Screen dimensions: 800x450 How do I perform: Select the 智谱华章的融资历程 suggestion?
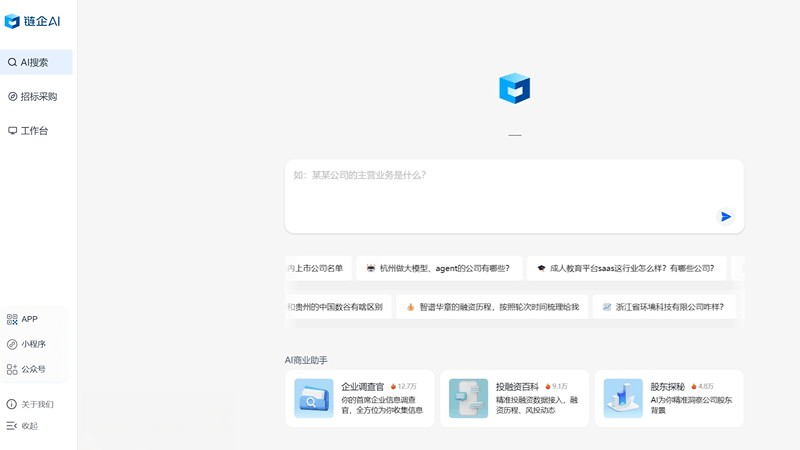492,307
